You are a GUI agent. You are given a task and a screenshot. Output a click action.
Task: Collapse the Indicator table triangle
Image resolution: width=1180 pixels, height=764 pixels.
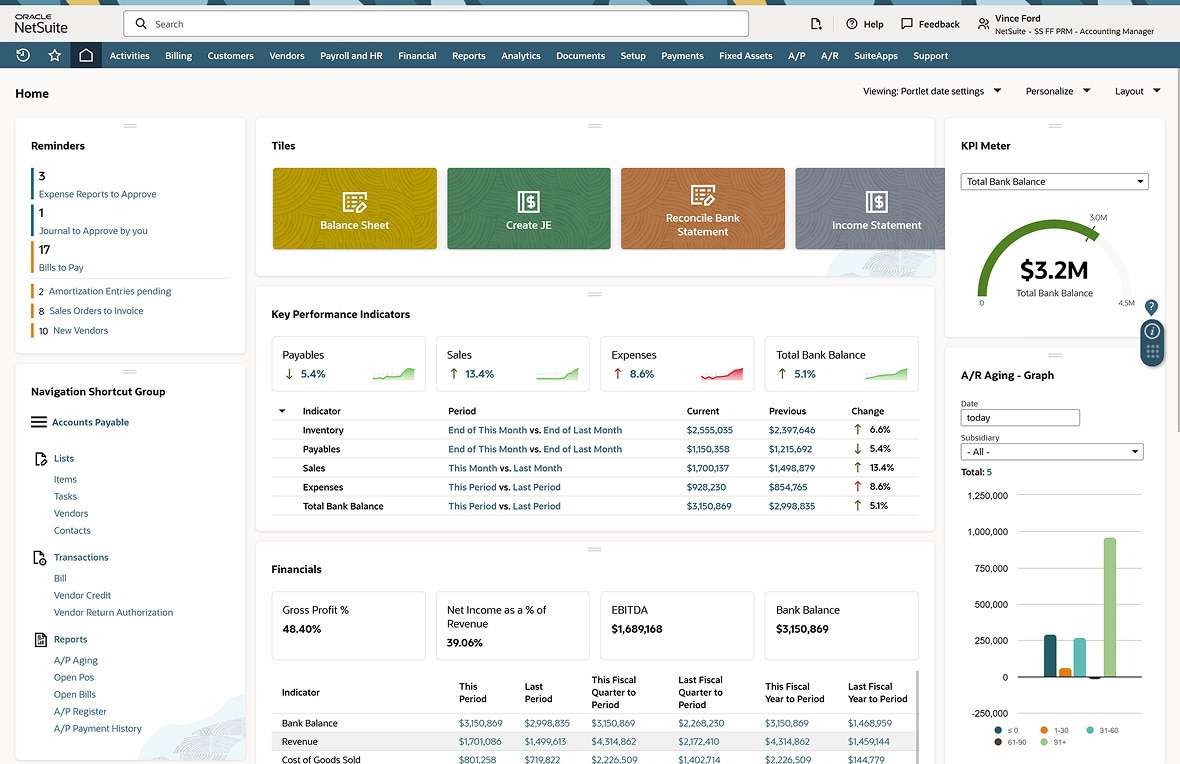(282, 411)
